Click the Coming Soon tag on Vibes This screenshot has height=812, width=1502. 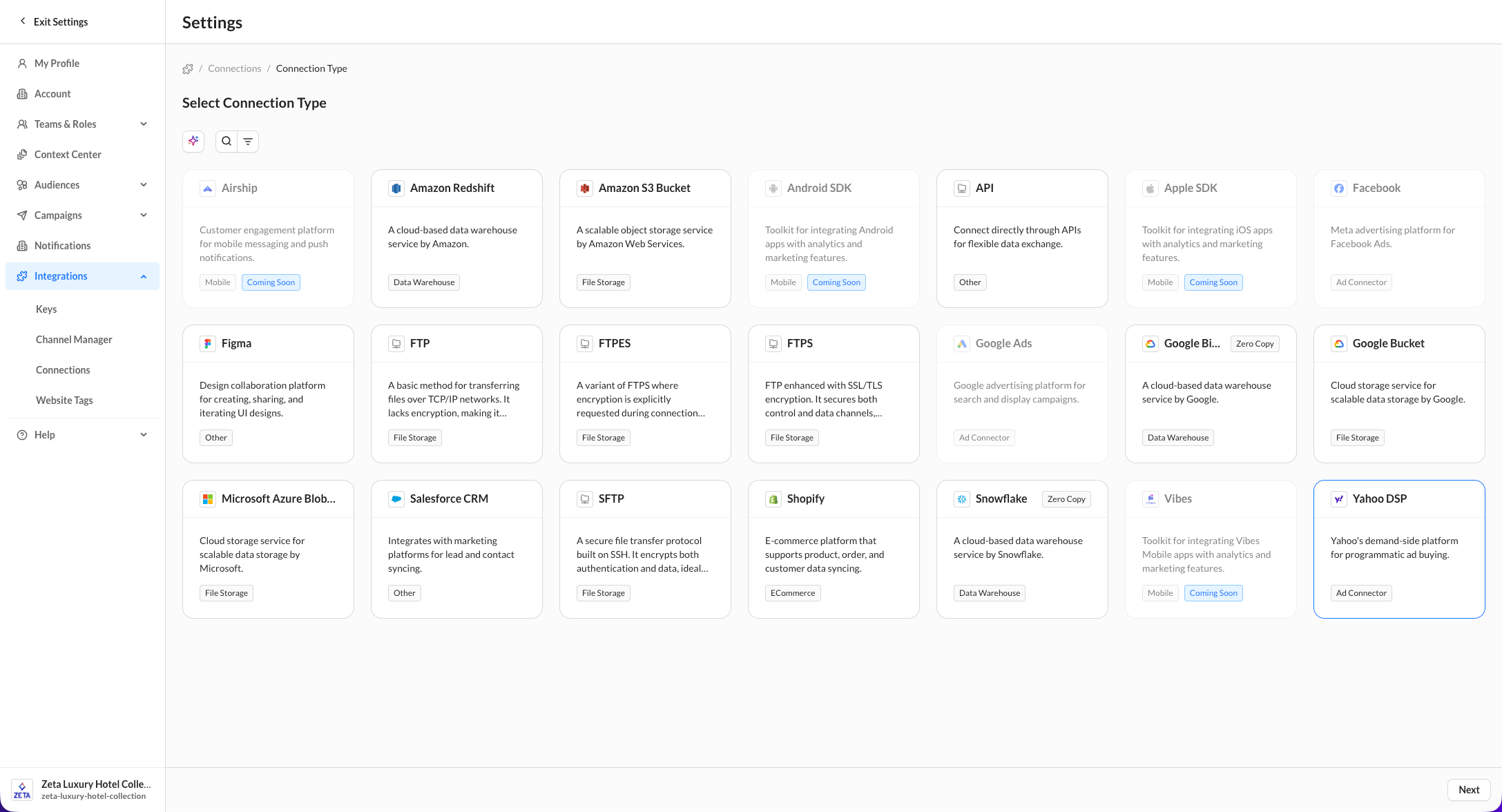point(1213,593)
